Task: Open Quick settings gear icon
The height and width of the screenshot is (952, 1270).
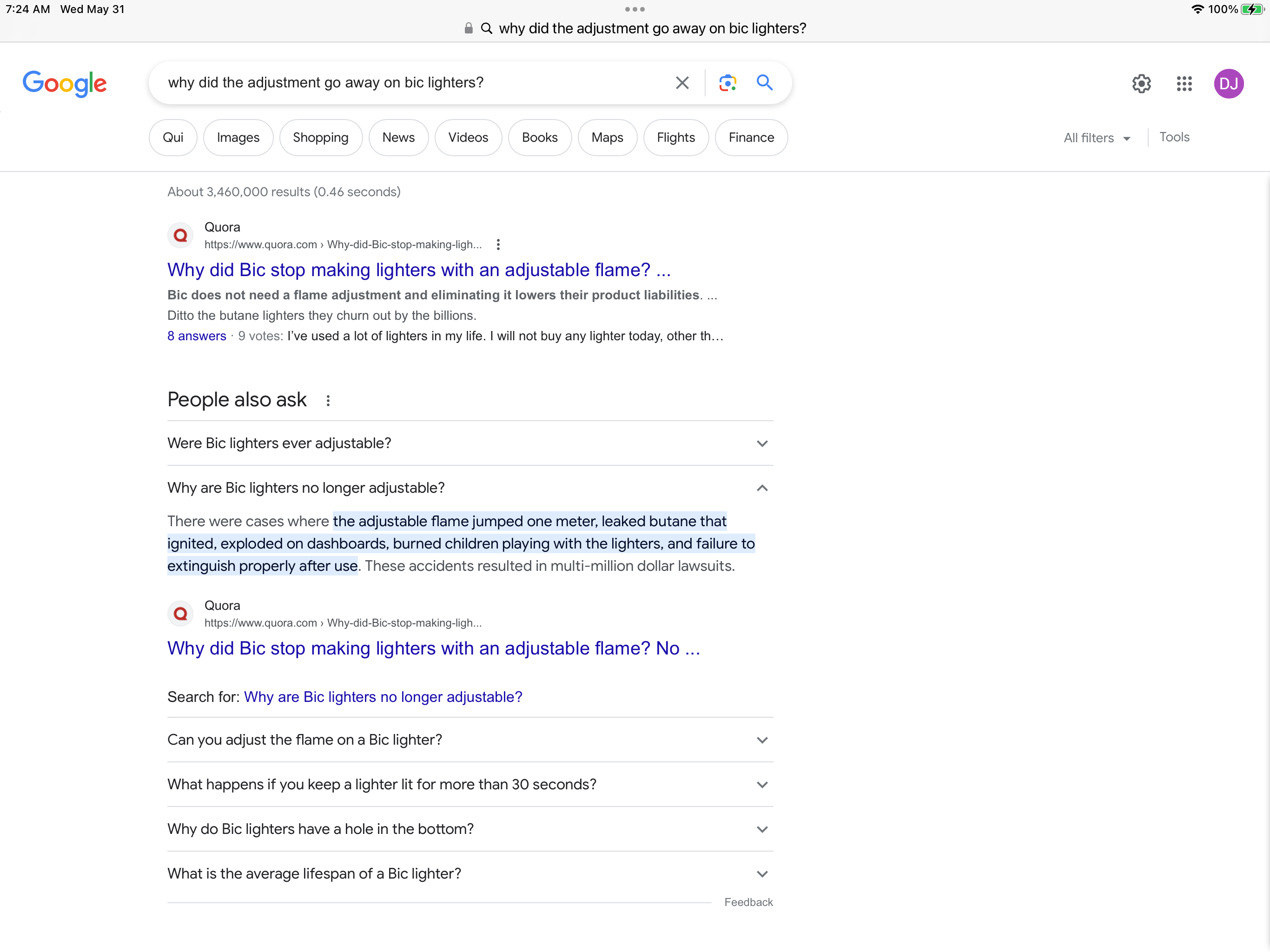Action: [x=1141, y=84]
